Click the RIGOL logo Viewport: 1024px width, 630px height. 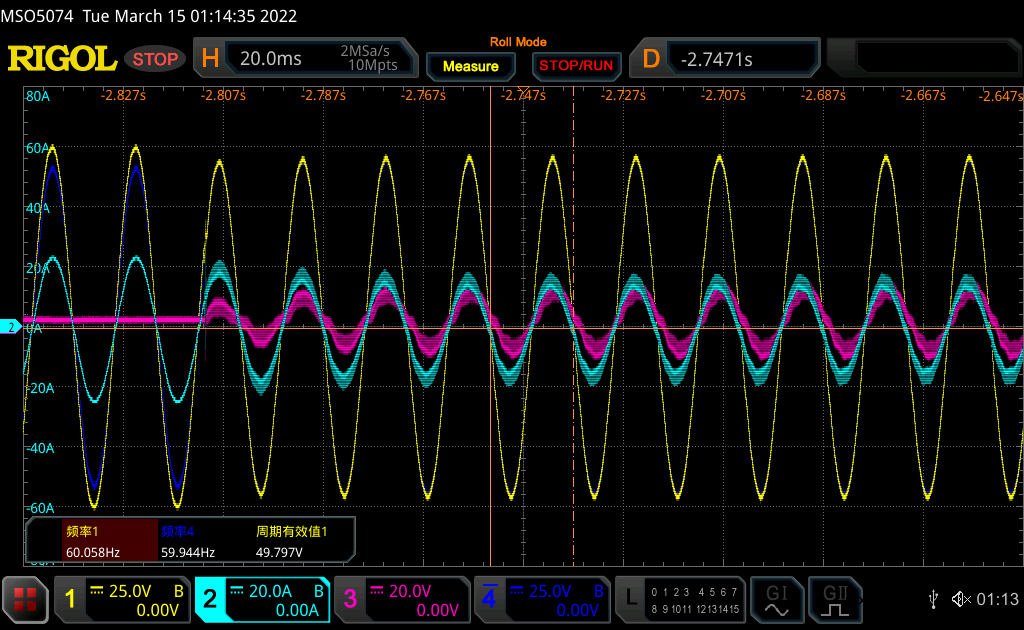coord(62,59)
